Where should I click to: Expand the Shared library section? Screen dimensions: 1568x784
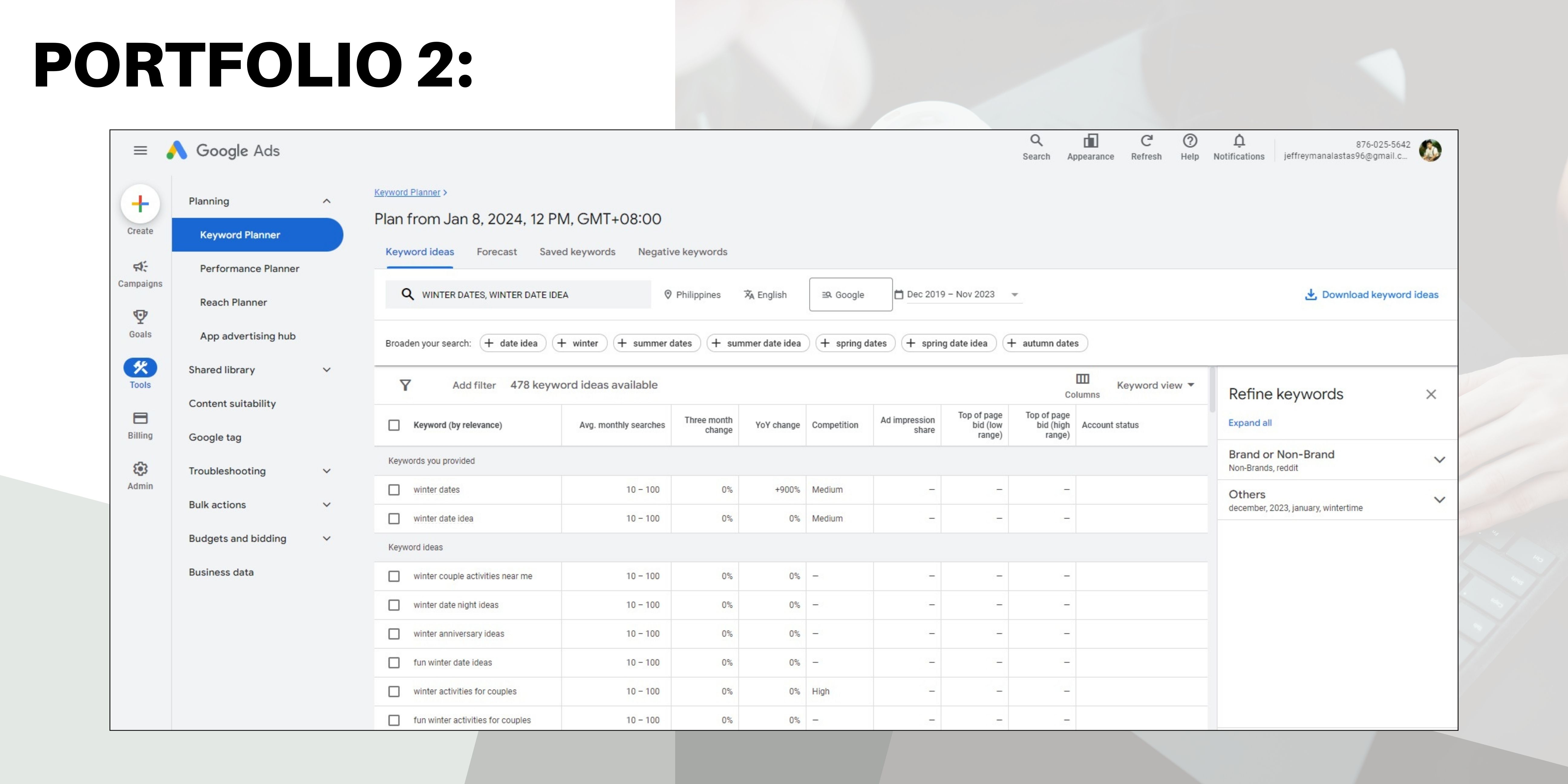click(326, 370)
